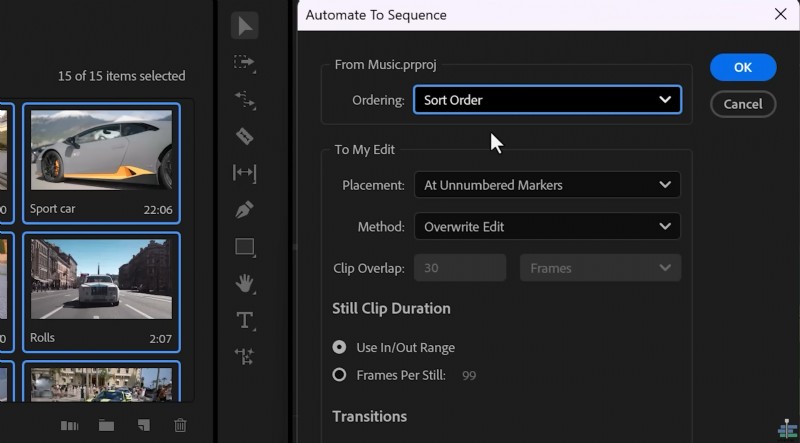Click the '15 of 15 items selected' text
Image resolution: width=800 pixels, height=443 pixels.
pyautogui.click(x=121, y=76)
